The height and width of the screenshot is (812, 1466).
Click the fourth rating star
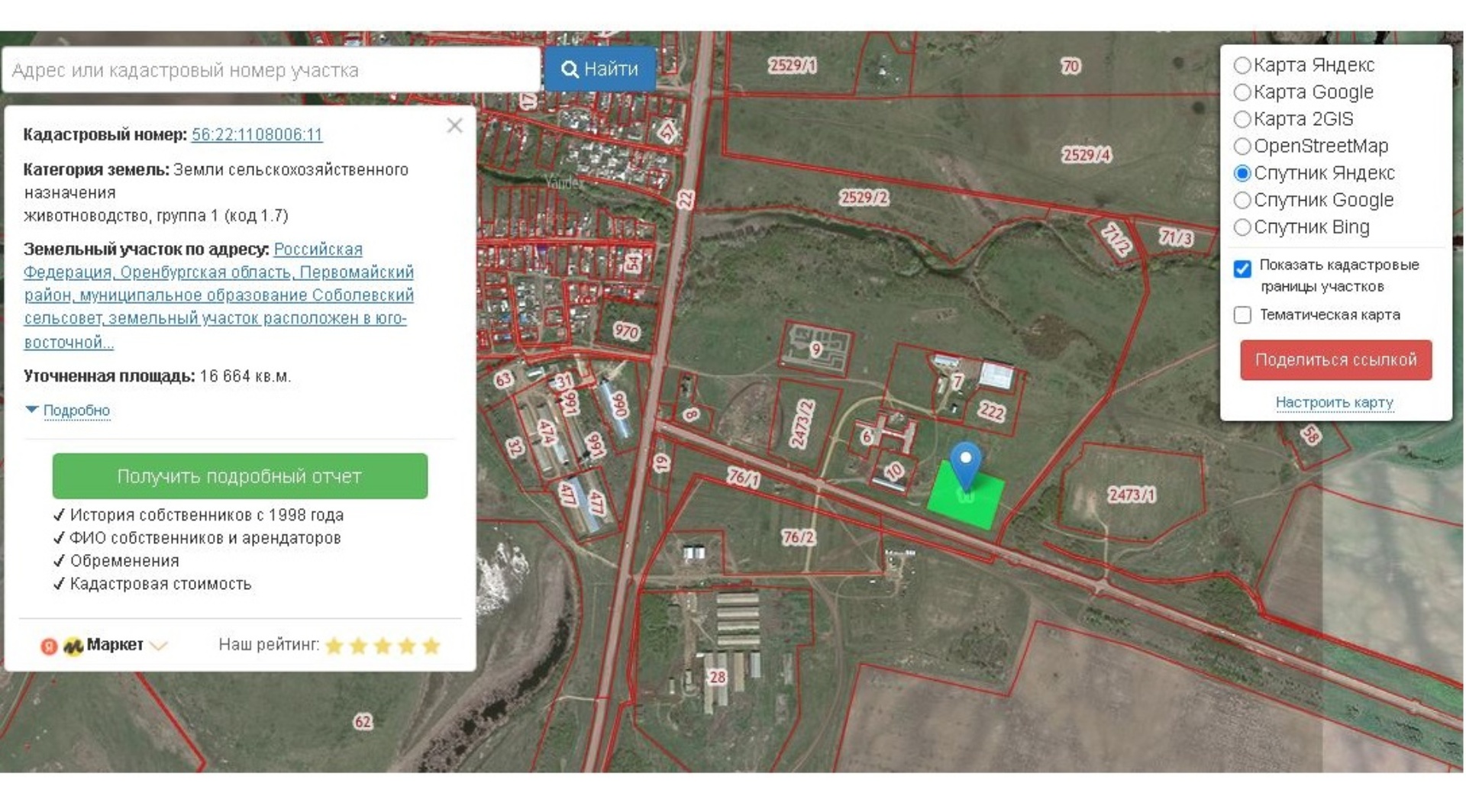click(x=407, y=646)
